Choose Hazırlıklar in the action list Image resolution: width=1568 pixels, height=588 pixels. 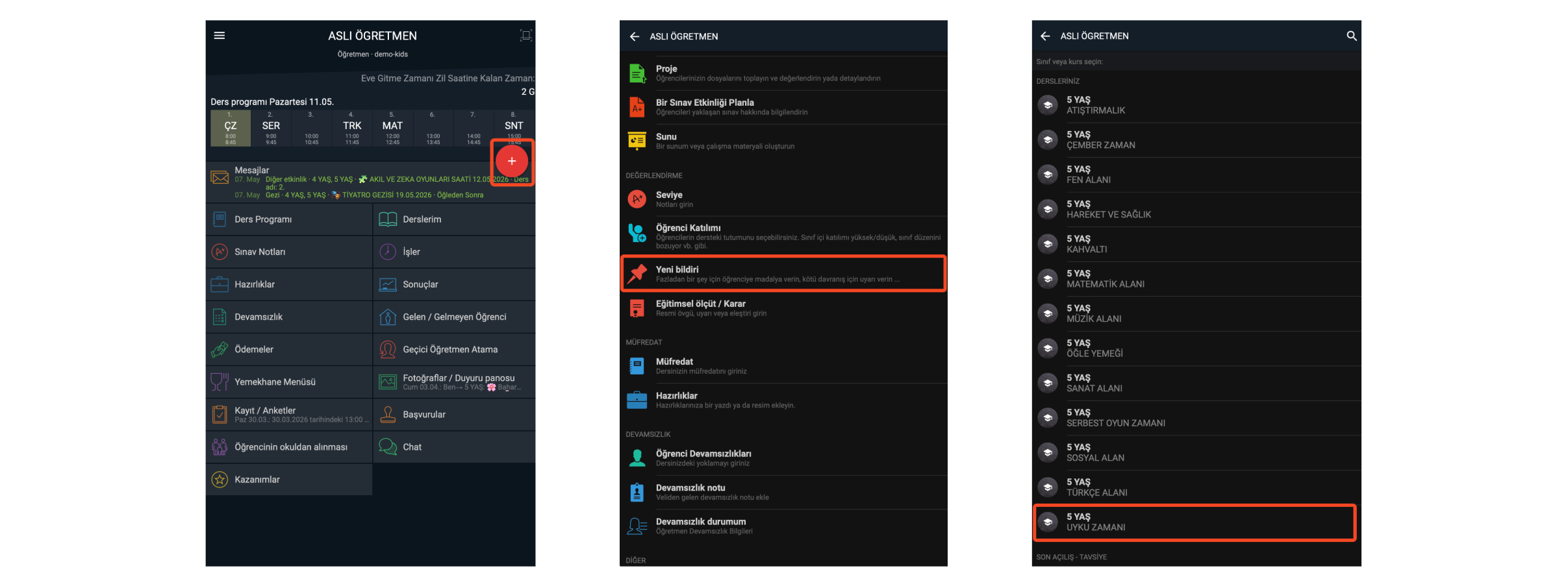click(x=783, y=400)
